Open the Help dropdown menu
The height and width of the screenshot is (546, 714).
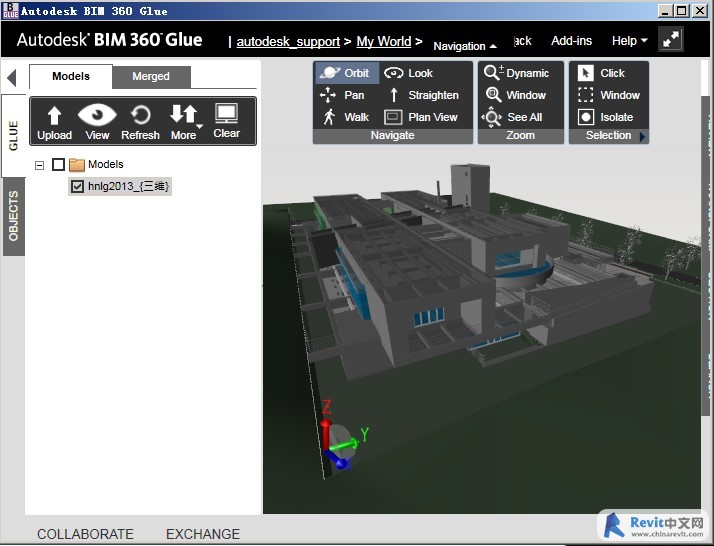(629, 41)
